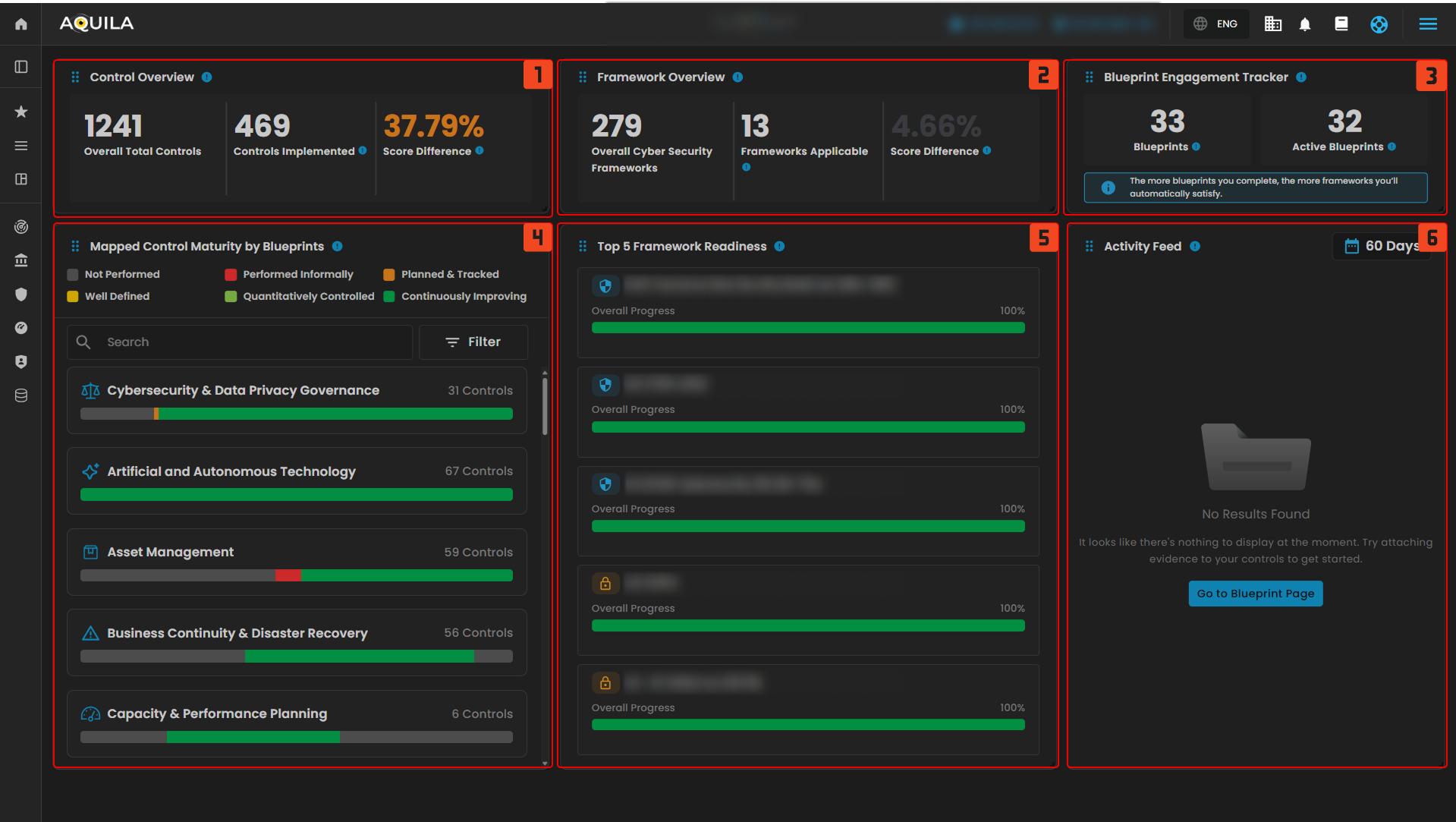Viewport: 1456px width, 822px height.
Task: Open the notifications bell icon
Action: click(x=1305, y=24)
